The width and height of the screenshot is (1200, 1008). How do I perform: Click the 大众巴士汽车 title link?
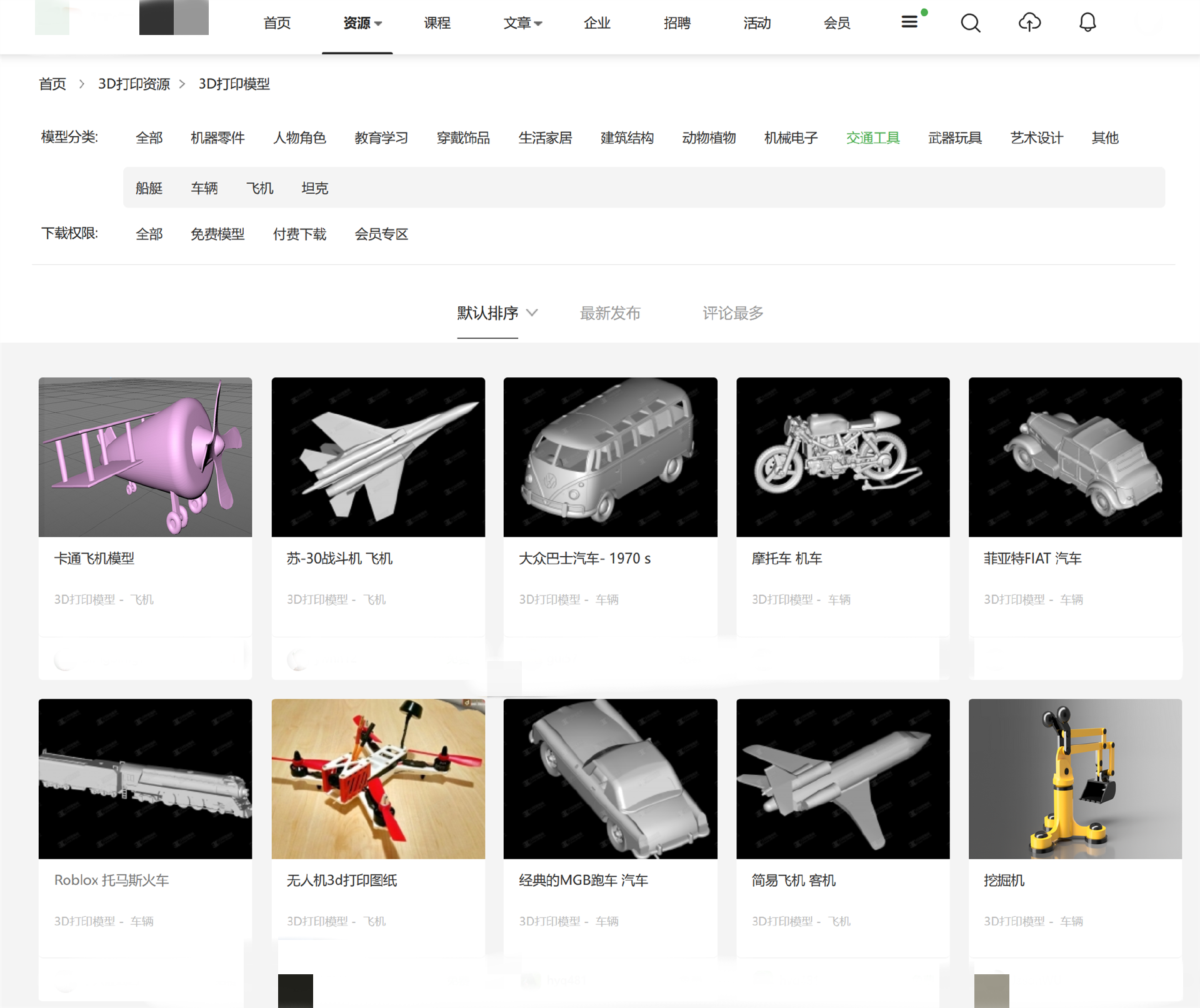tap(584, 558)
